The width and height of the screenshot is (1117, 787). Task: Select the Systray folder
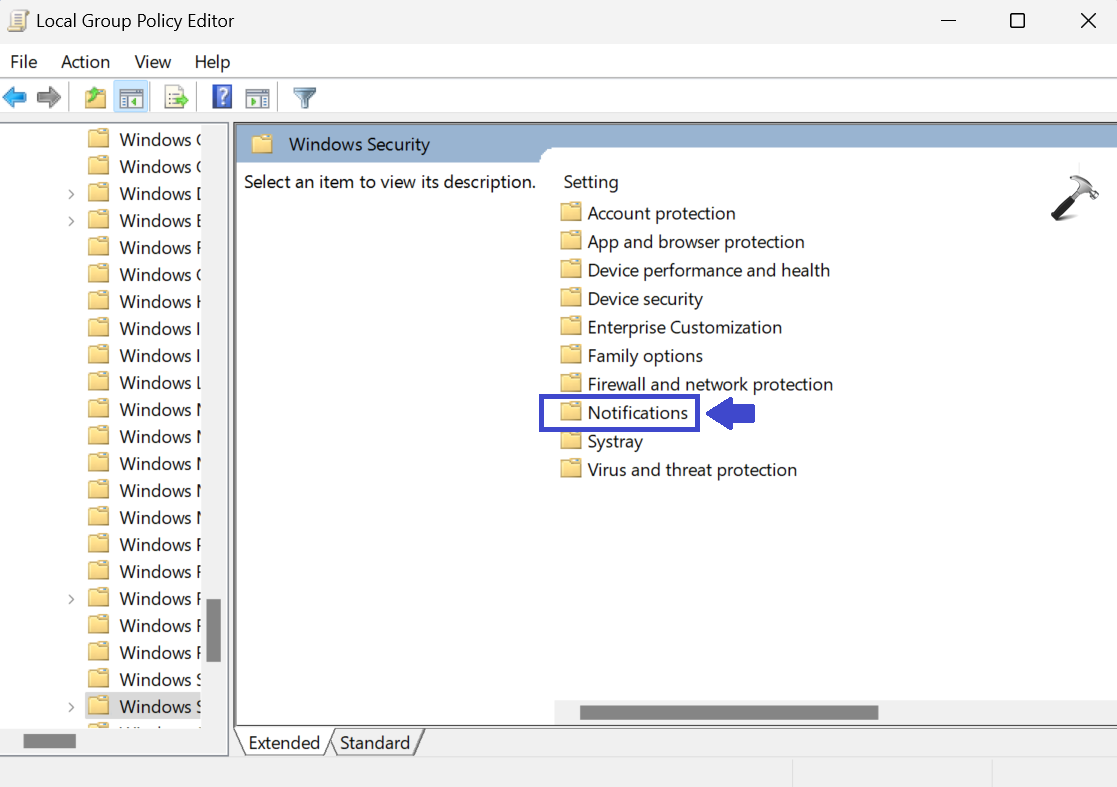pyautogui.click(x=601, y=441)
